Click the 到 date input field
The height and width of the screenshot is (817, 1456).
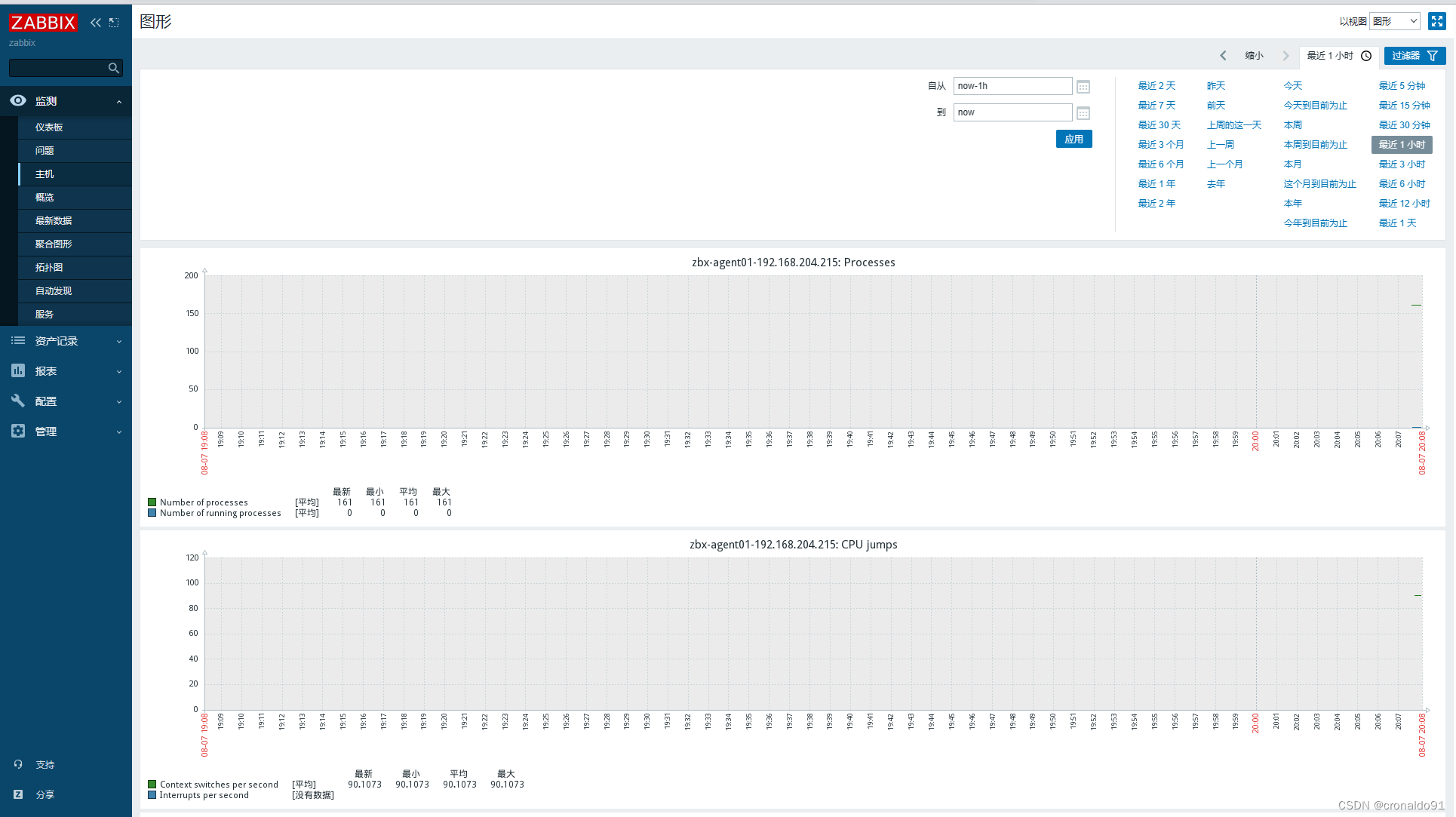1012,112
